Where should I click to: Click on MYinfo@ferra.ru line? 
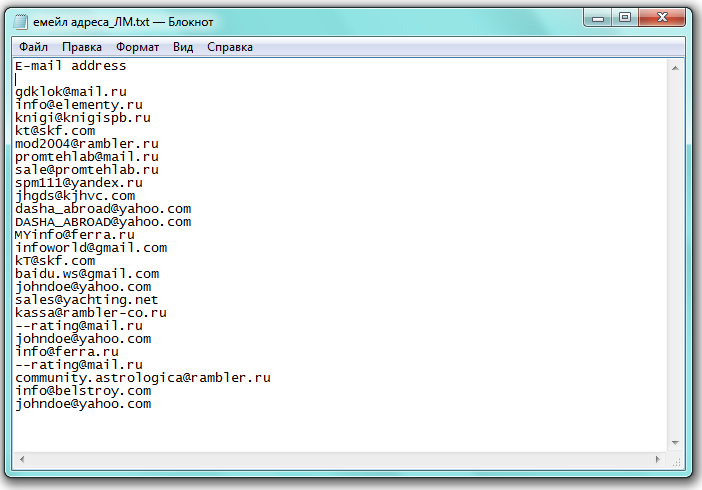click(x=75, y=235)
